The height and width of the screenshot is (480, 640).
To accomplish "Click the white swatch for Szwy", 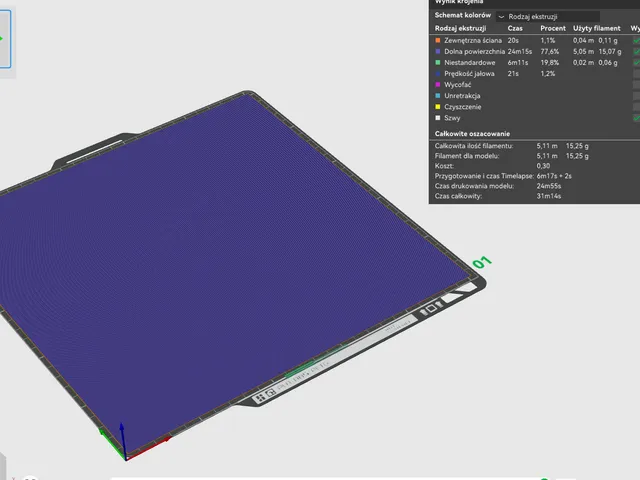I will (x=438, y=118).
